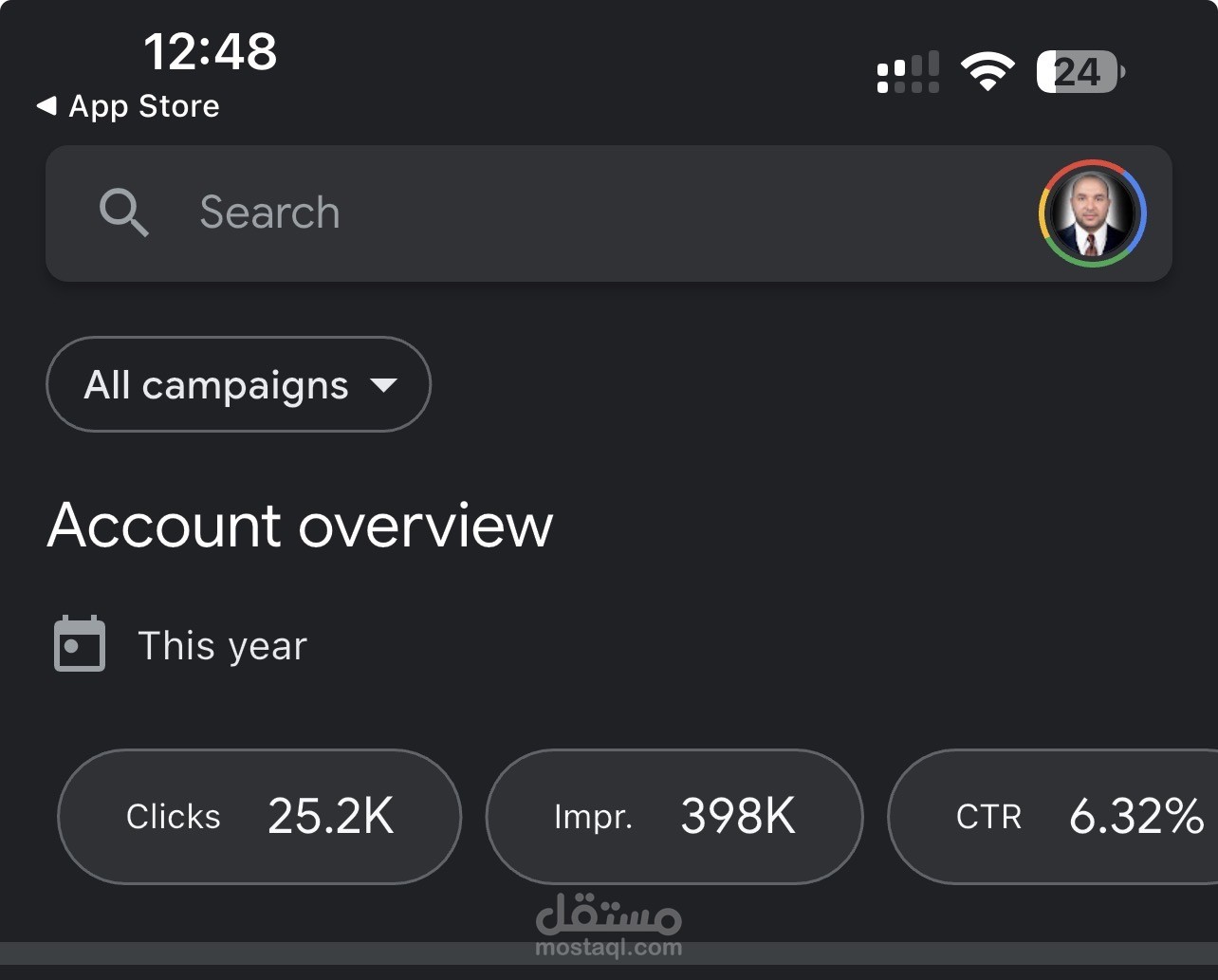1218x980 pixels.
Task: Tap the back arrow to App Store
Action: pyautogui.click(x=46, y=106)
